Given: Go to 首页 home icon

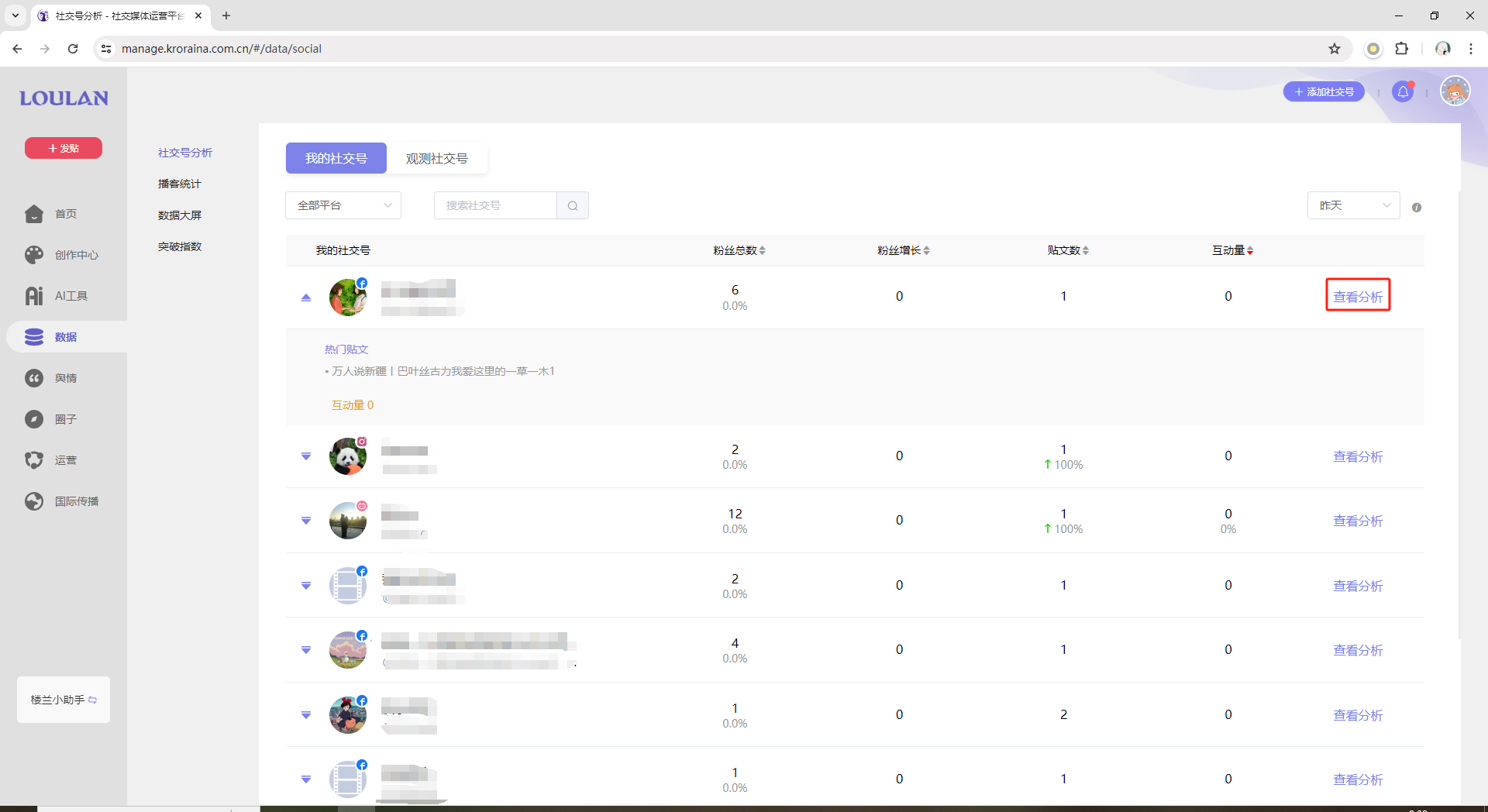Looking at the screenshot, I should [34, 214].
